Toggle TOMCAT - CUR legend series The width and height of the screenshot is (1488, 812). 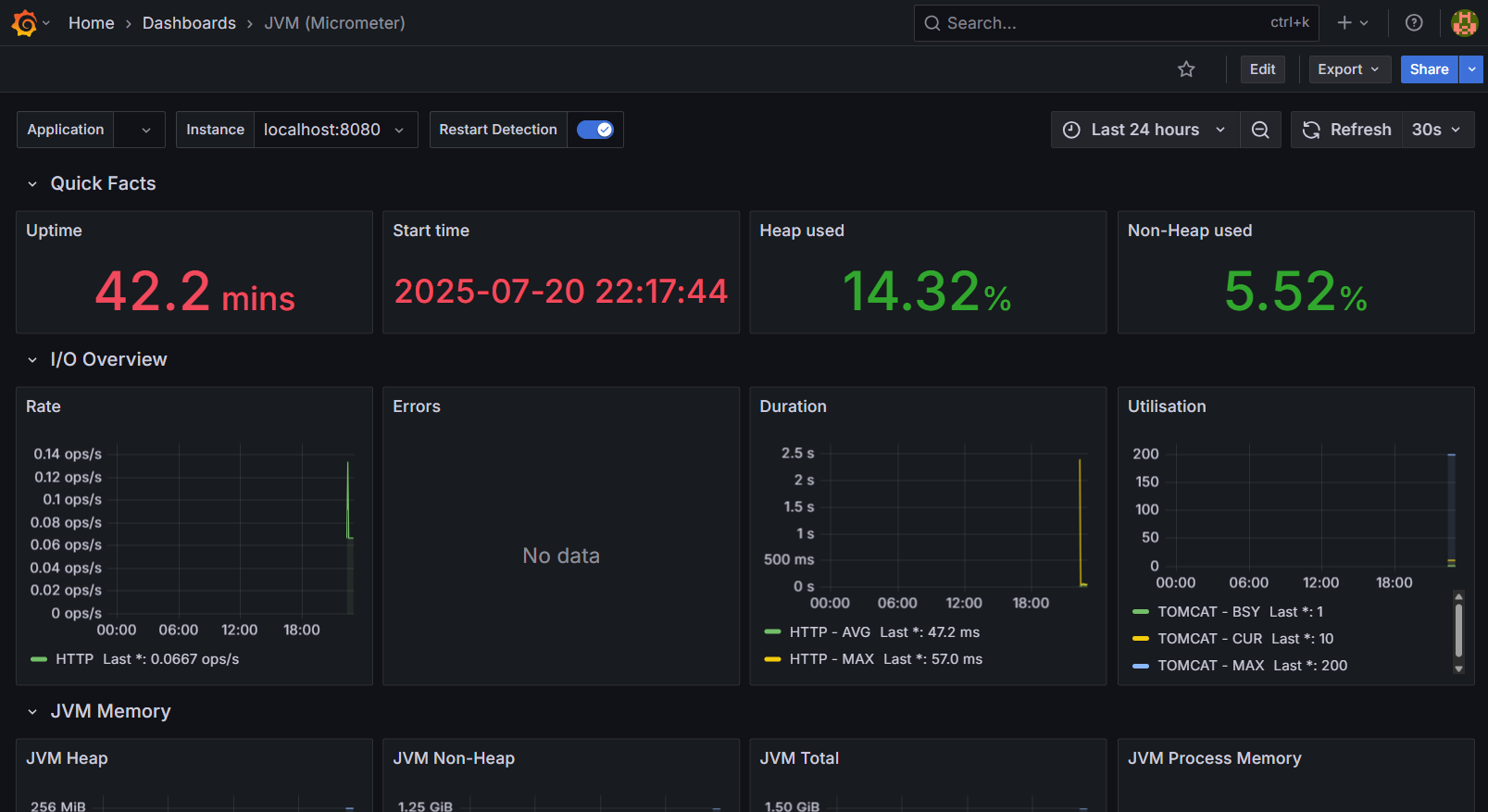[1209, 639]
